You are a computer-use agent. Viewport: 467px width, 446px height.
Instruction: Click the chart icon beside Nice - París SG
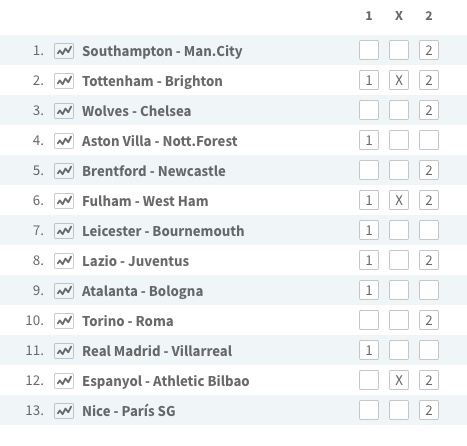(x=64, y=411)
